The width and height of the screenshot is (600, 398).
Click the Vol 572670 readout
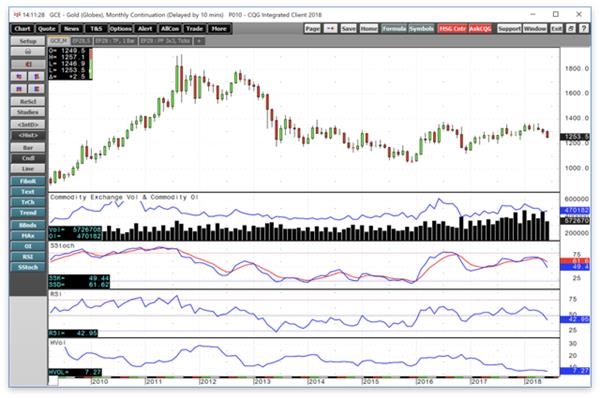coord(75,230)
